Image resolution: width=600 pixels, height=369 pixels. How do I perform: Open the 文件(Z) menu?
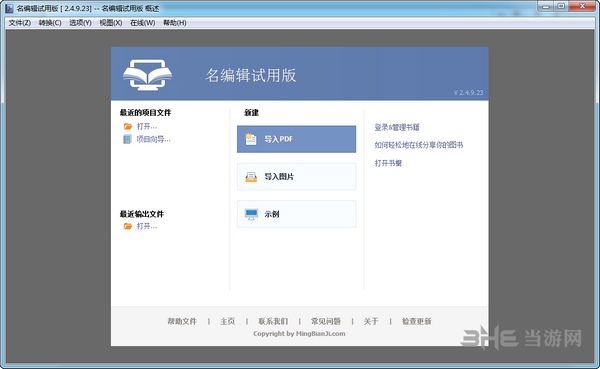[x=20, y=23]
